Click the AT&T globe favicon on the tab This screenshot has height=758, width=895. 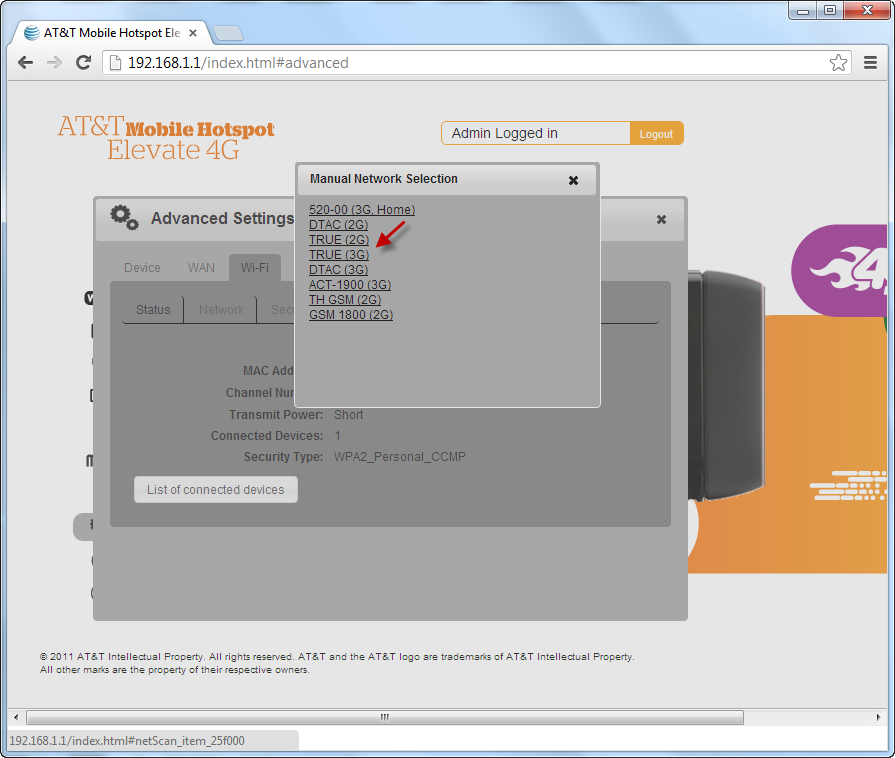(31, 33)
